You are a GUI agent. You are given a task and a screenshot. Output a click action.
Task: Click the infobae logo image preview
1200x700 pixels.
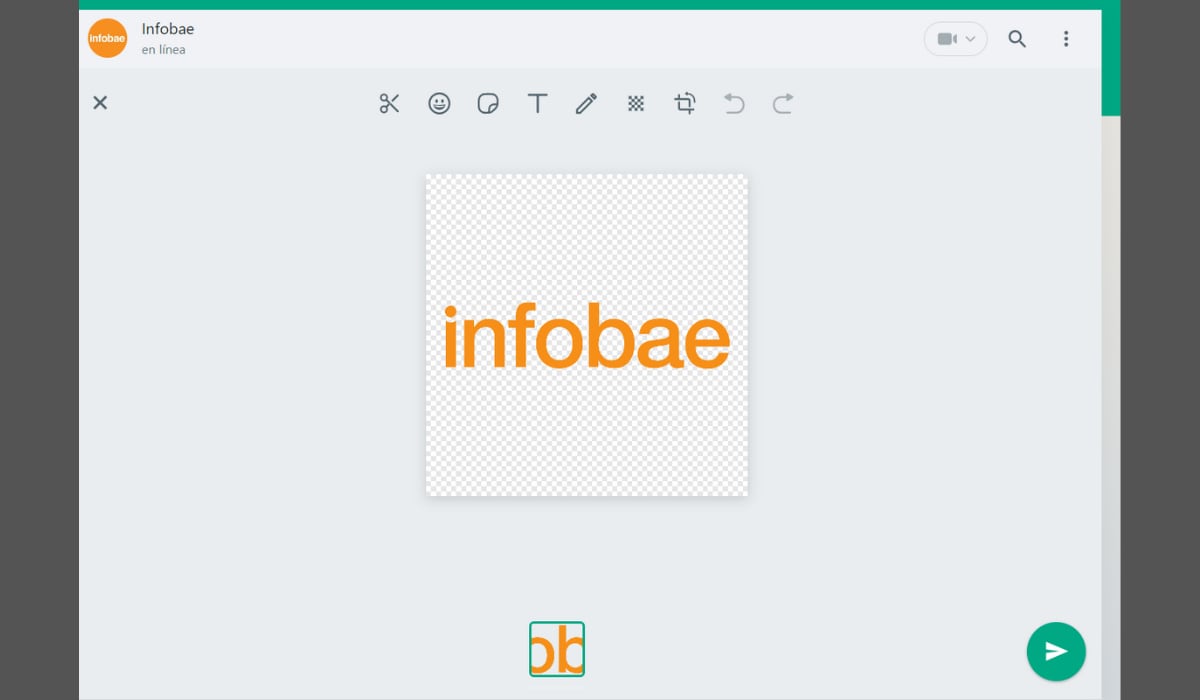tap(587, 335)
